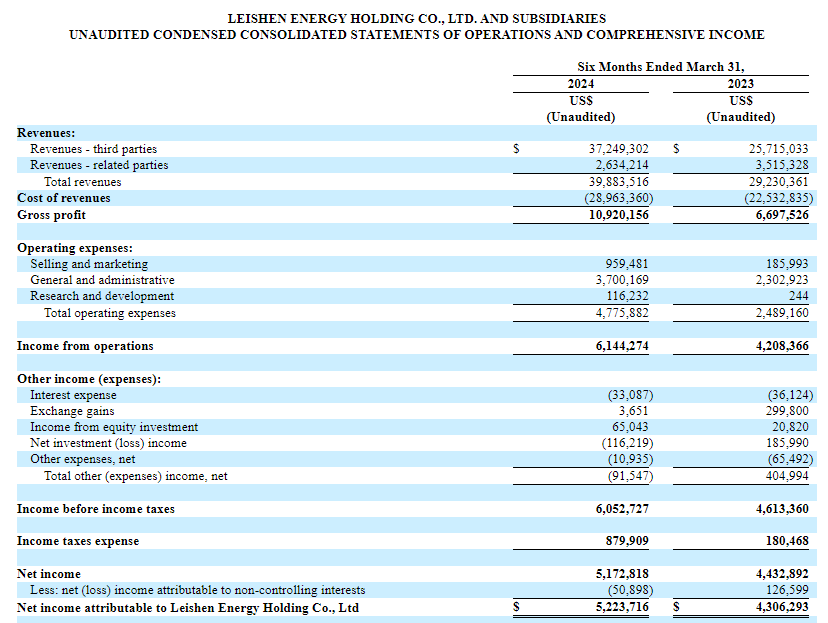Select equity investment income value 65,043
Image resolution: width=828 pixels, height=623 pixels.
coord(630,427)
